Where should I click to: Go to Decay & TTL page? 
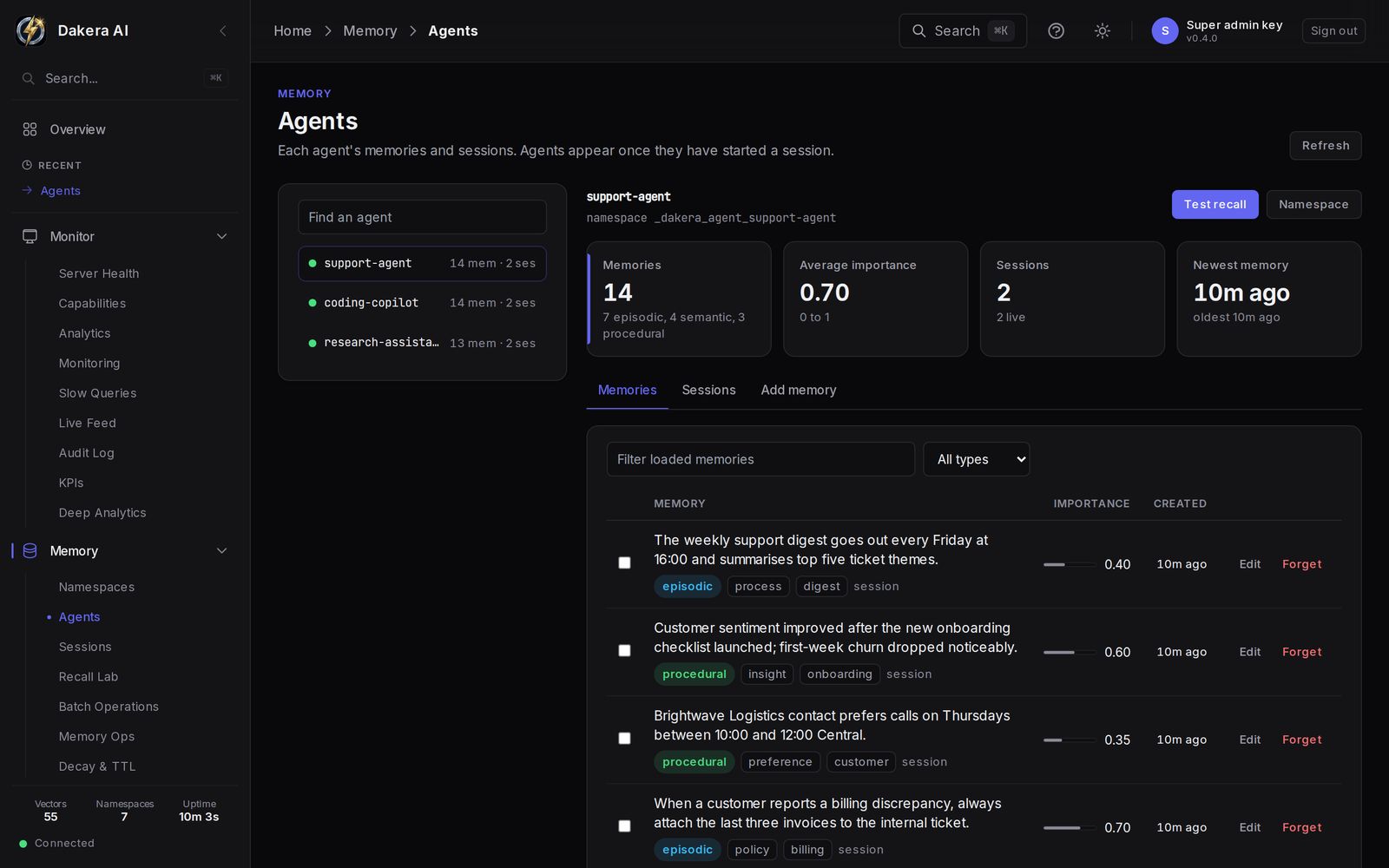tap(97, 766)
